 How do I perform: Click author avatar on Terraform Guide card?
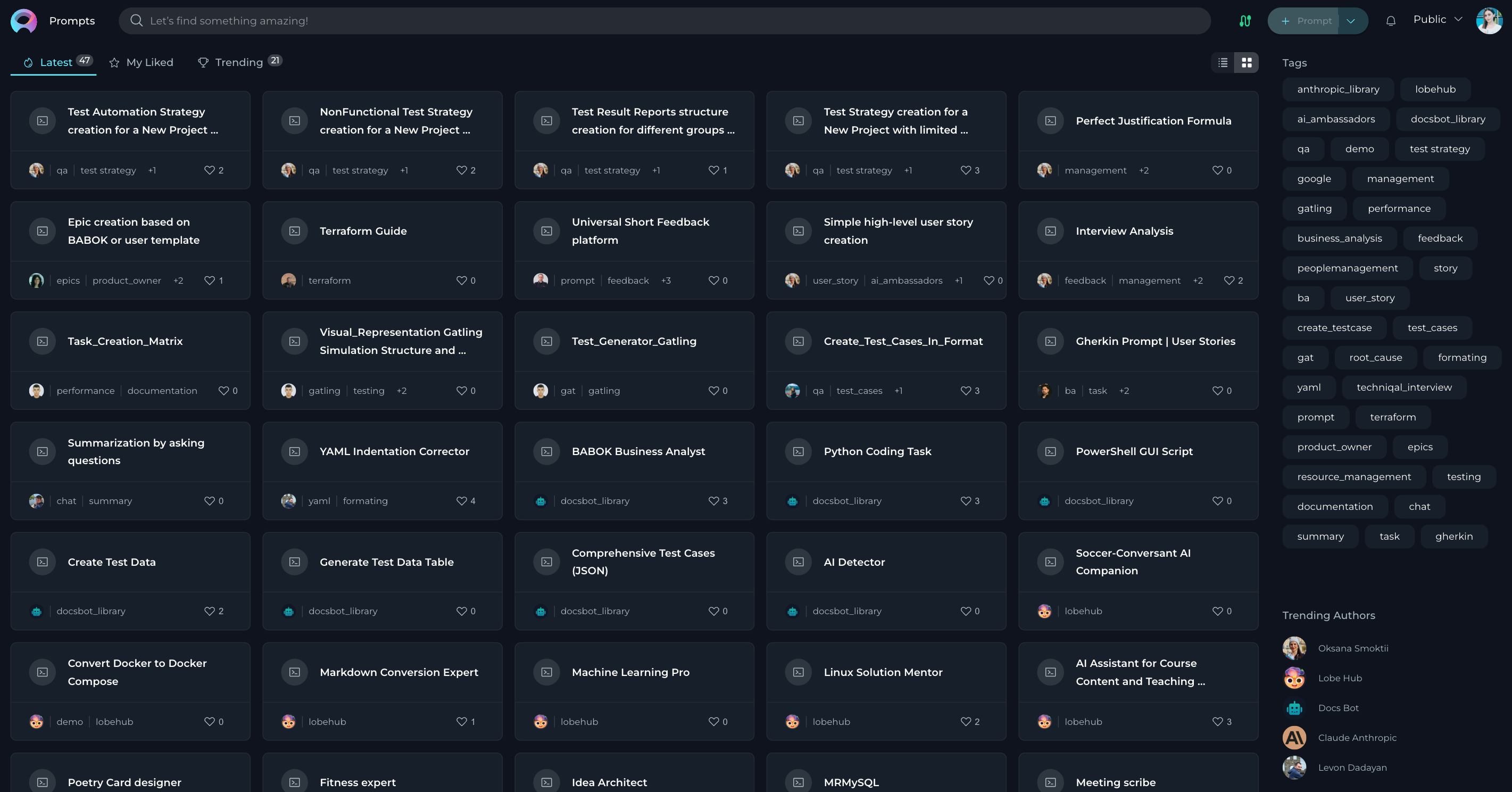click(288, 280)
